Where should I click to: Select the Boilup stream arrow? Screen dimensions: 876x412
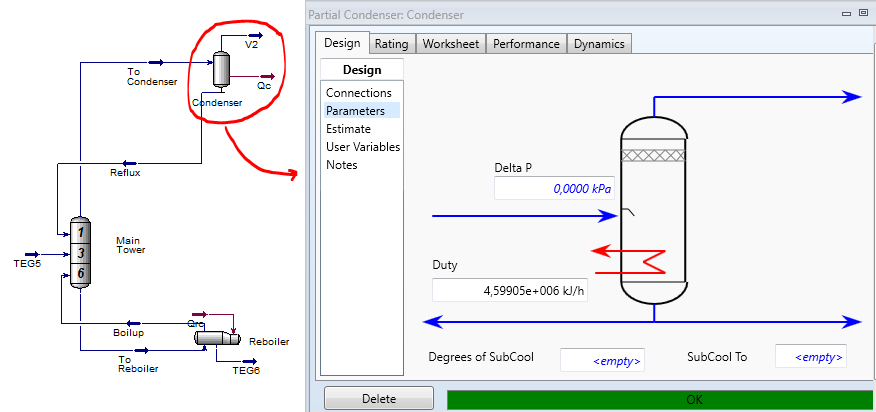pyautogui.click(x=134, y=323)
